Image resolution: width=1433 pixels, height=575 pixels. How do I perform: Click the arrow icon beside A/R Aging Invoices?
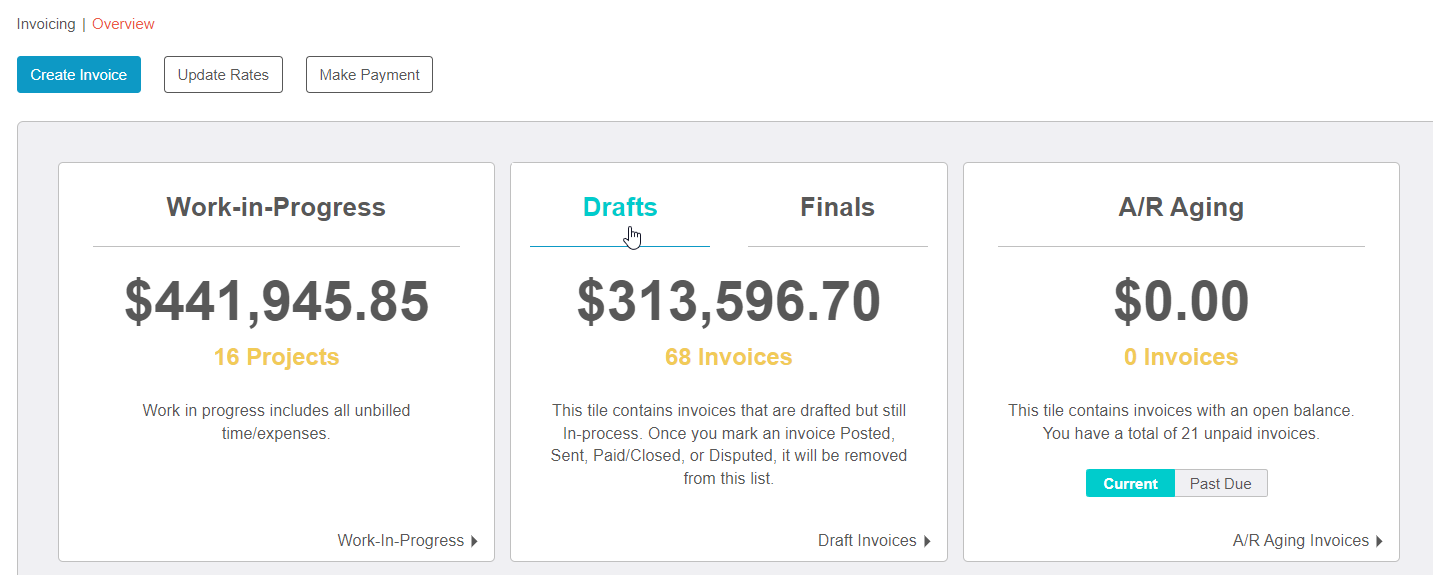(x=1379, y=541)
